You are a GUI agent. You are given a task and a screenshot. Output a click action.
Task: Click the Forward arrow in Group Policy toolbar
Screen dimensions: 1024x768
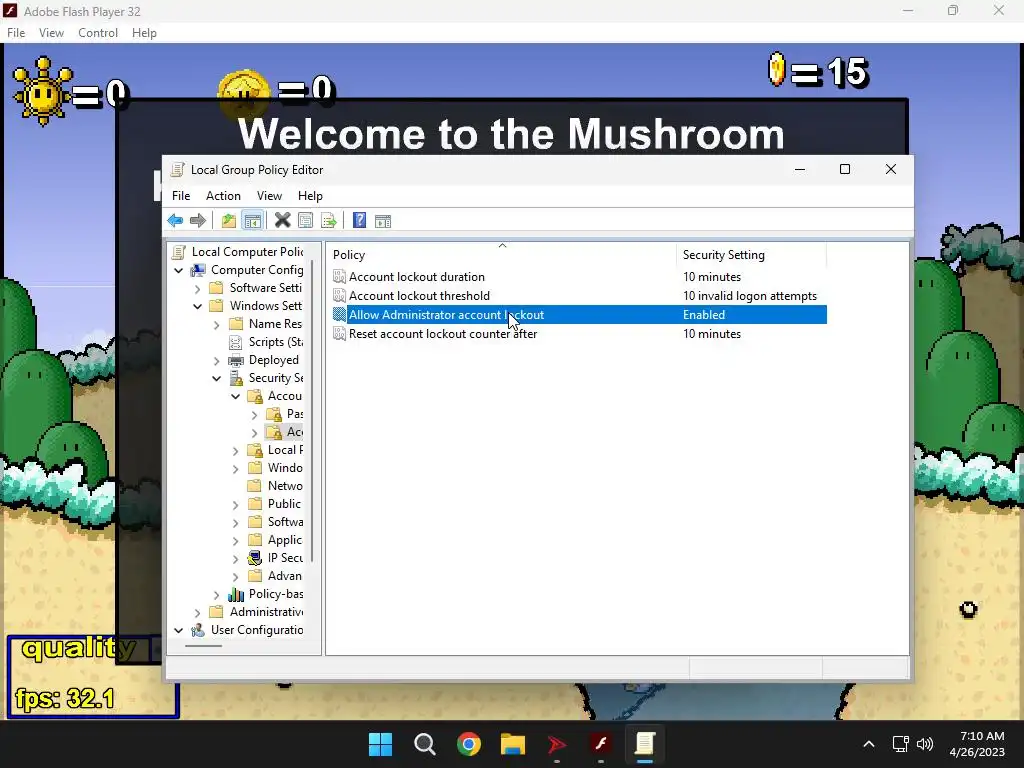(x=198, y=221)
